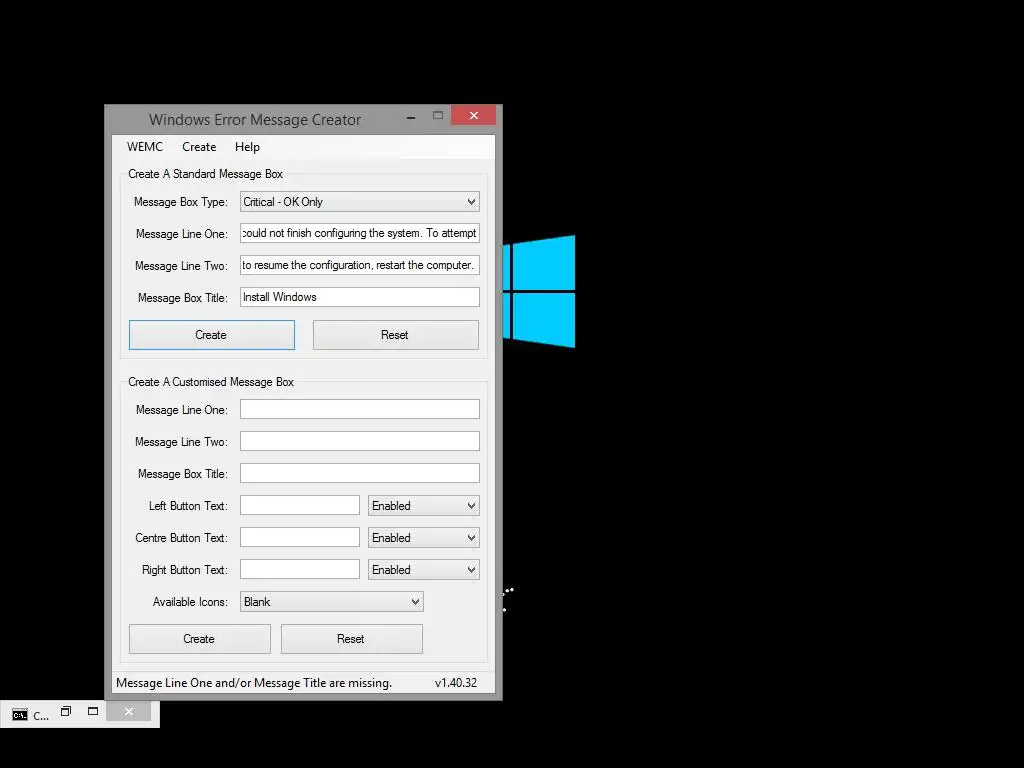Viewport: 1024px width, 768px height.
Task: Maximize the minimized command prompt window
Action: pyautogui.click(x=93, y=711)
